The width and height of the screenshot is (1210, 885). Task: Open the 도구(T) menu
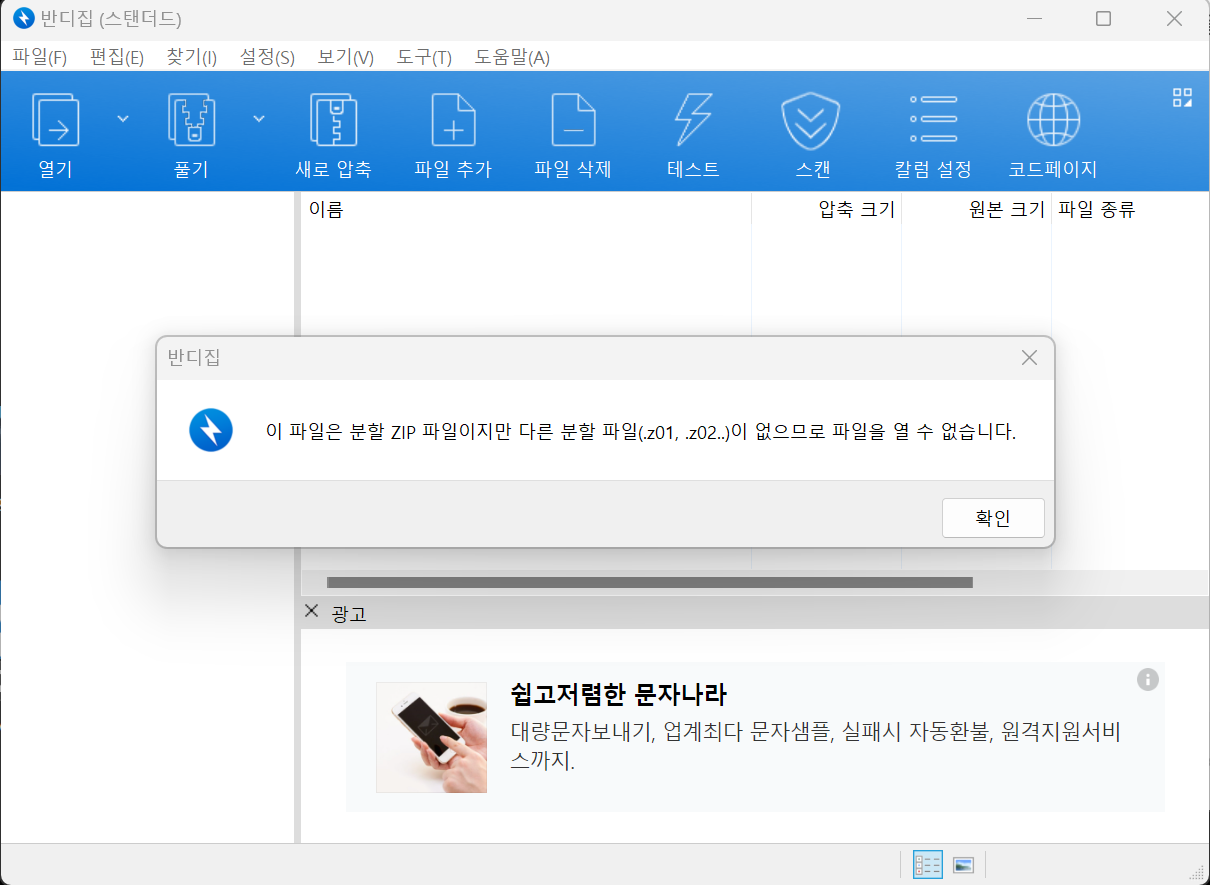click(x=424, y=57)
